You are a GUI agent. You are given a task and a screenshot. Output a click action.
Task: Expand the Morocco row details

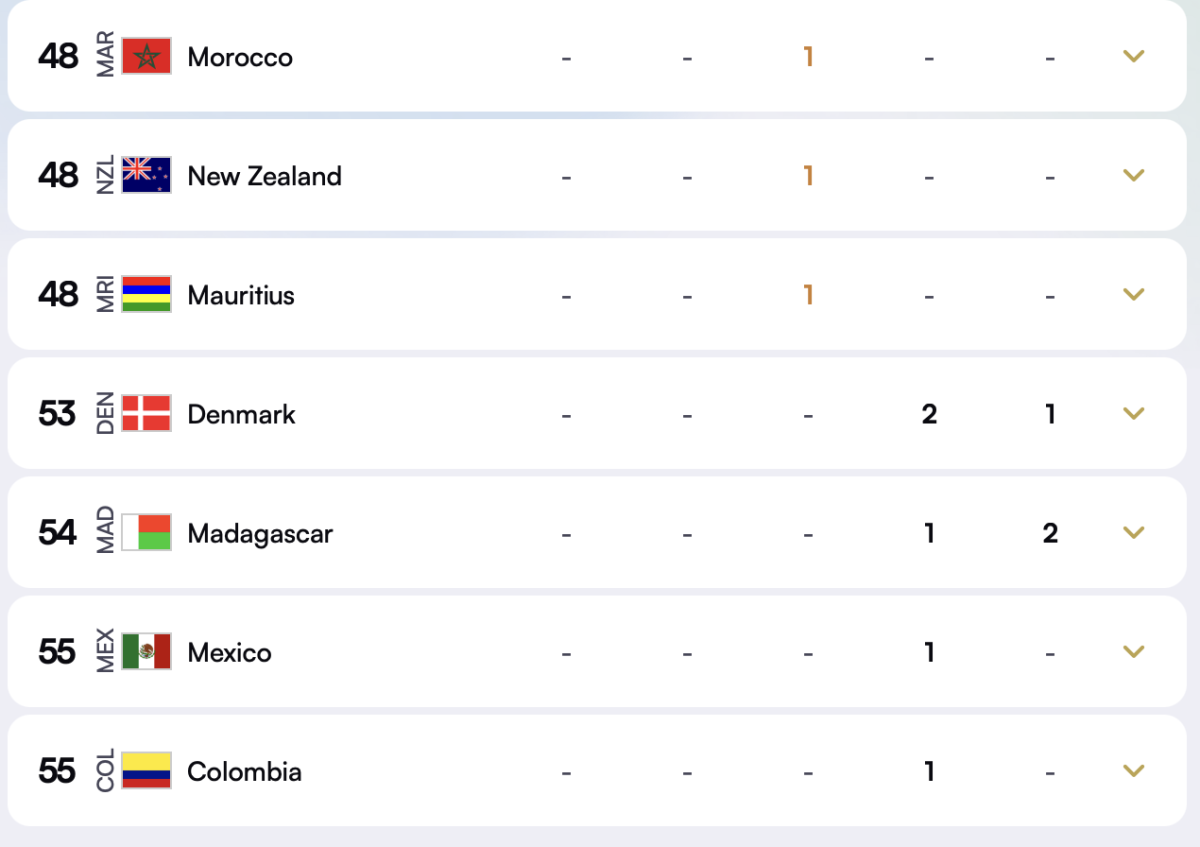(x=1133, y=57)
